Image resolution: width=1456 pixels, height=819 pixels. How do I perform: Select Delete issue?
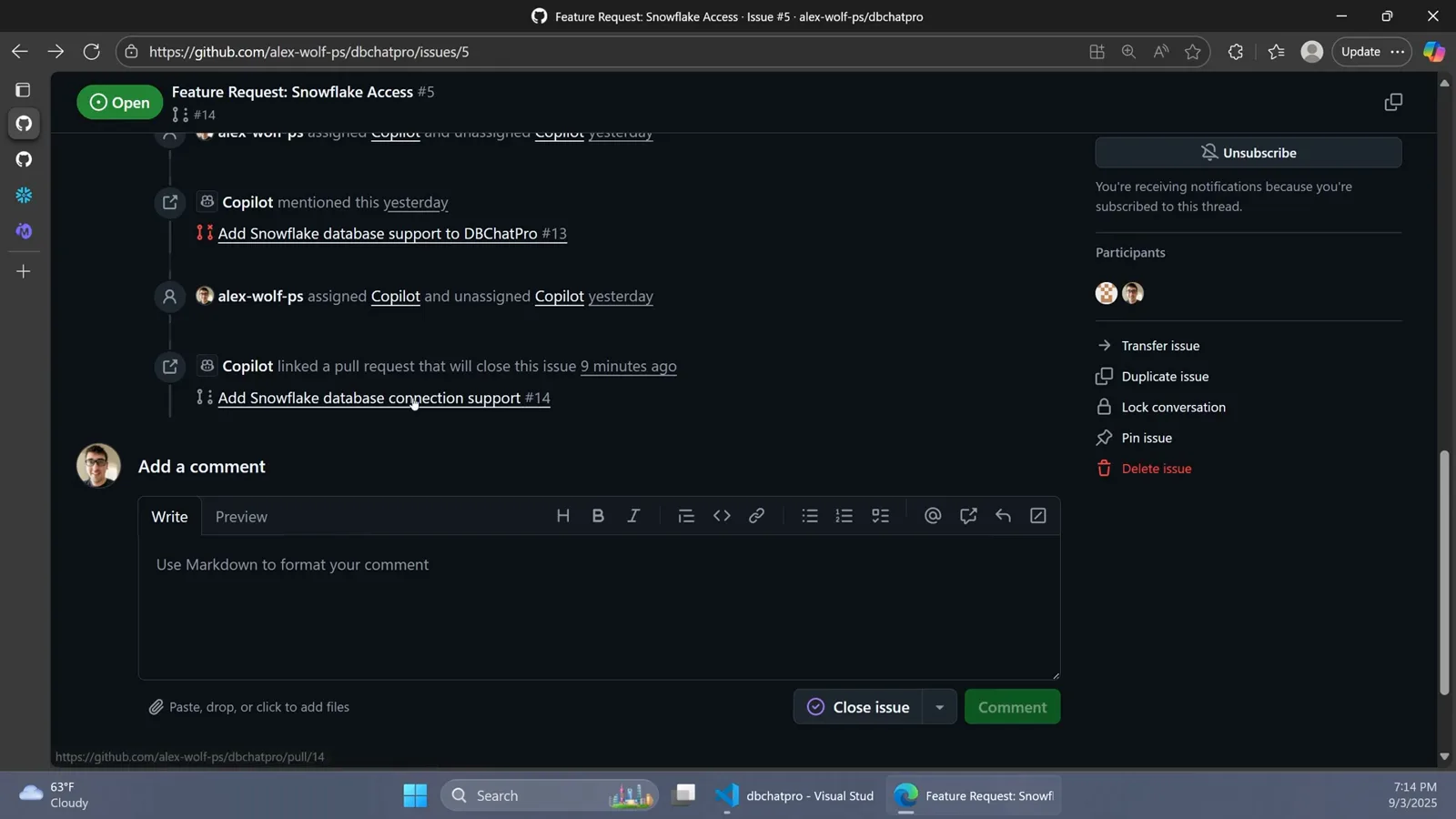tap(1156, 469)
